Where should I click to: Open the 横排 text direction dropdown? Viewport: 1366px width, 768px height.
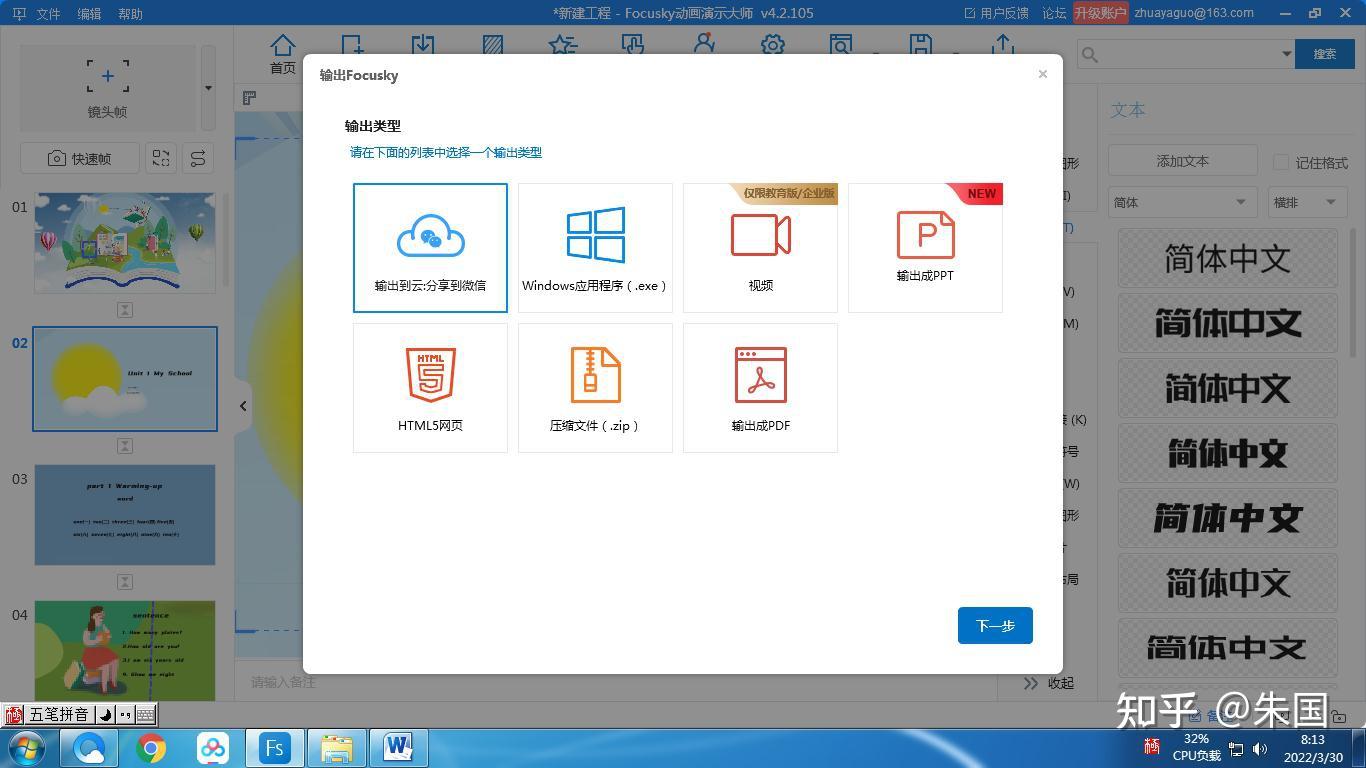coord(1306,202)
